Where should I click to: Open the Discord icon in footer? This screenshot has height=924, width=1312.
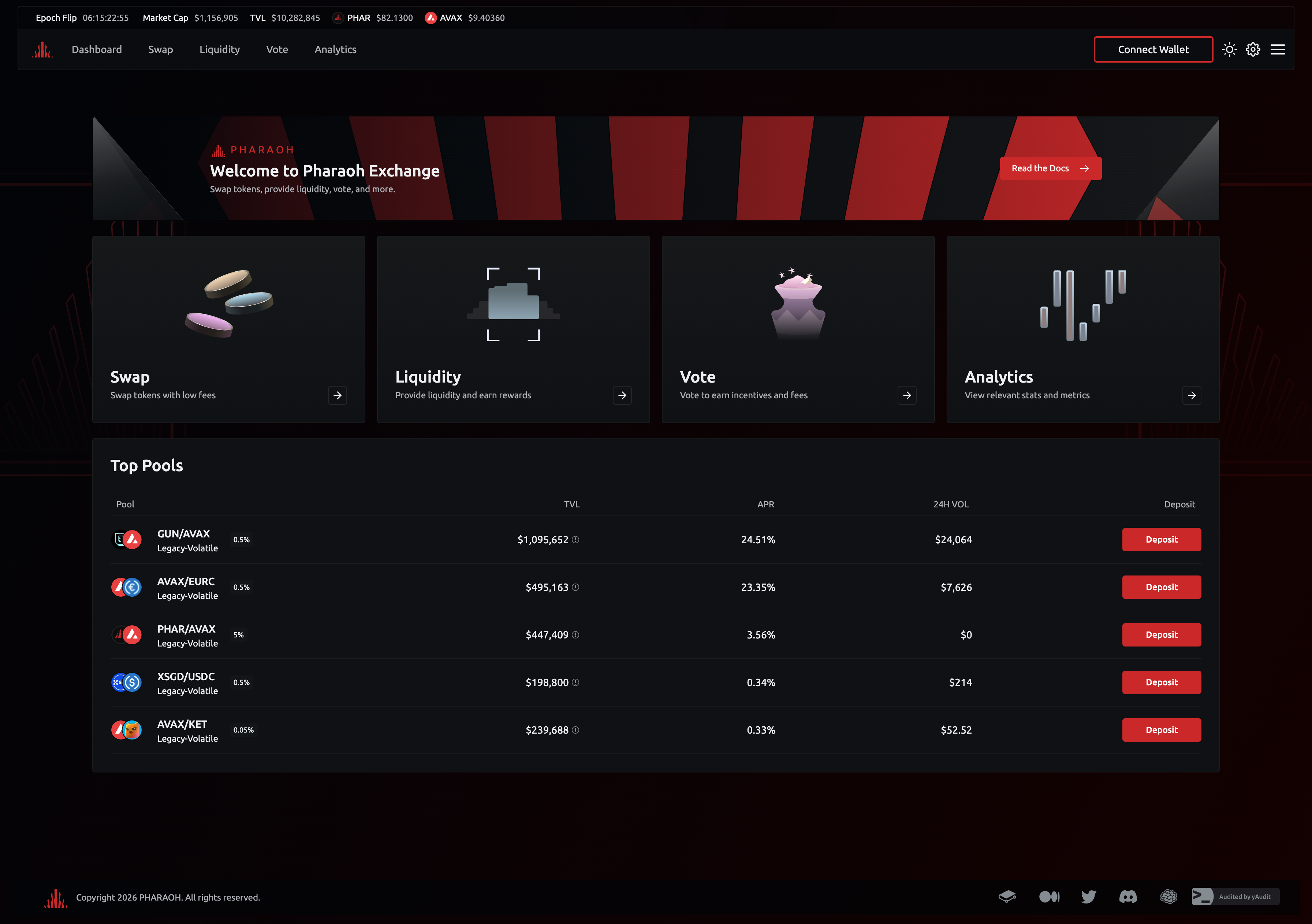pyautogui.click(x=1127, y=897)
